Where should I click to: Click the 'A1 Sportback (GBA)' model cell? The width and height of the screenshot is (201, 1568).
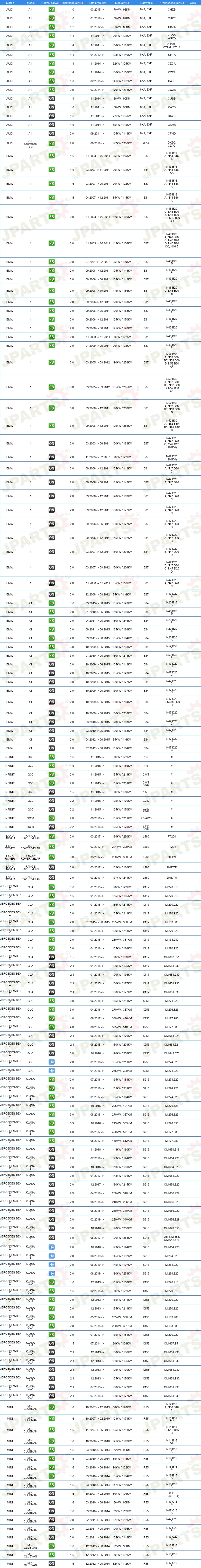[x=30, y=144]
